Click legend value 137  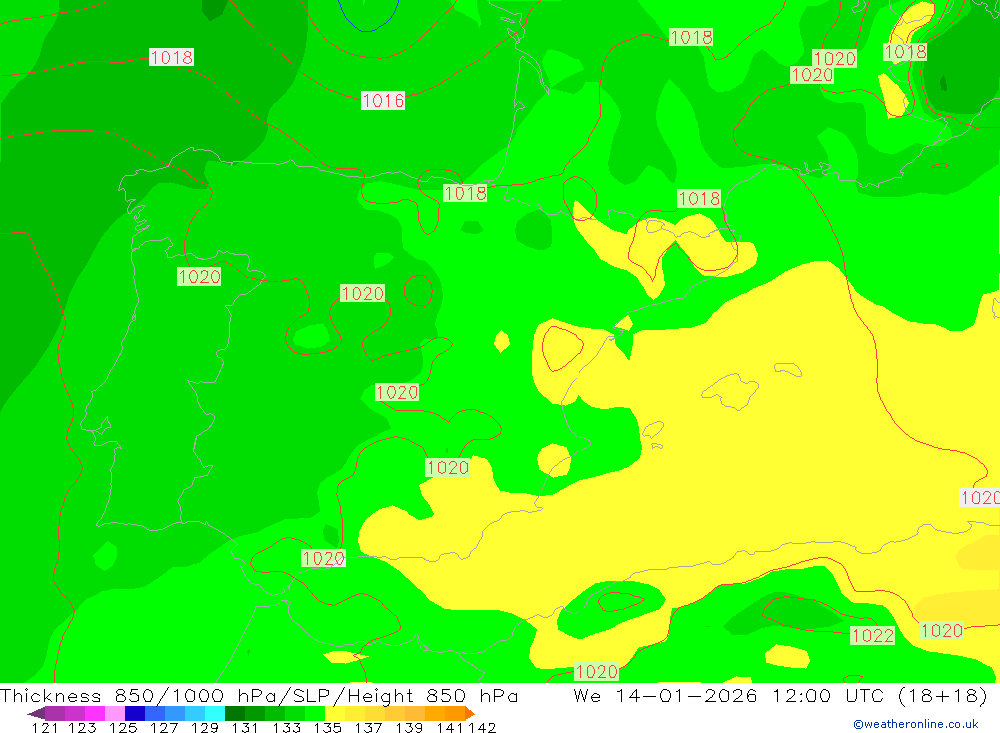368,728
